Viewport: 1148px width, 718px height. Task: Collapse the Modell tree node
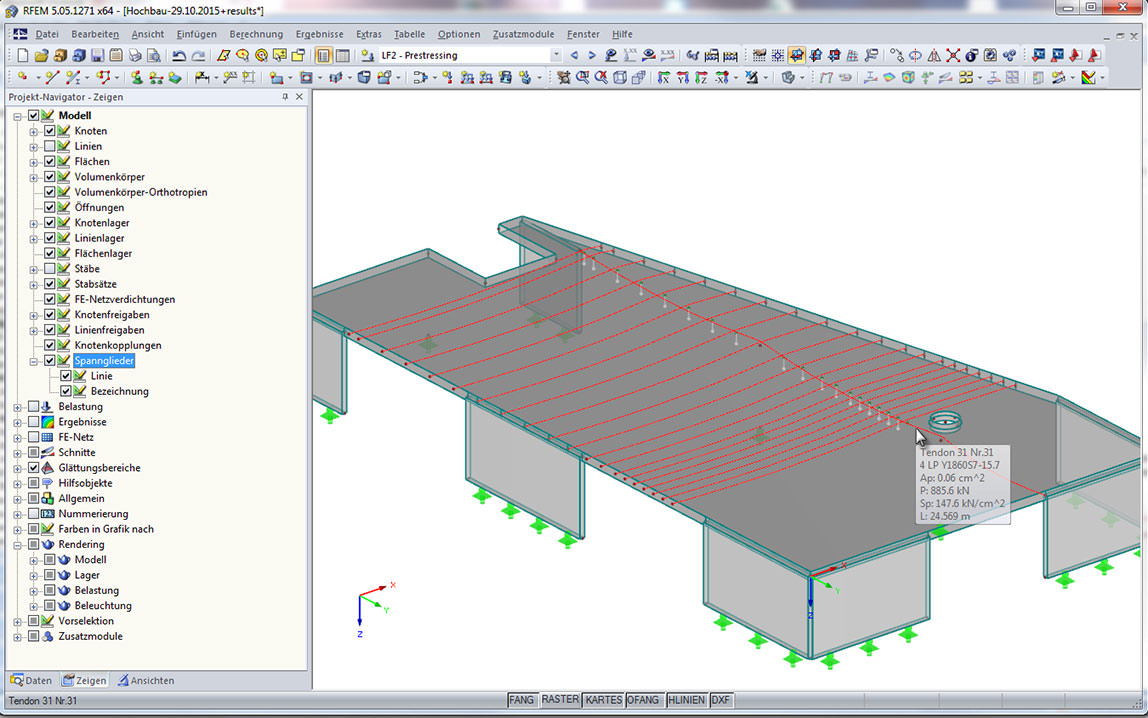tap(18, 116)
